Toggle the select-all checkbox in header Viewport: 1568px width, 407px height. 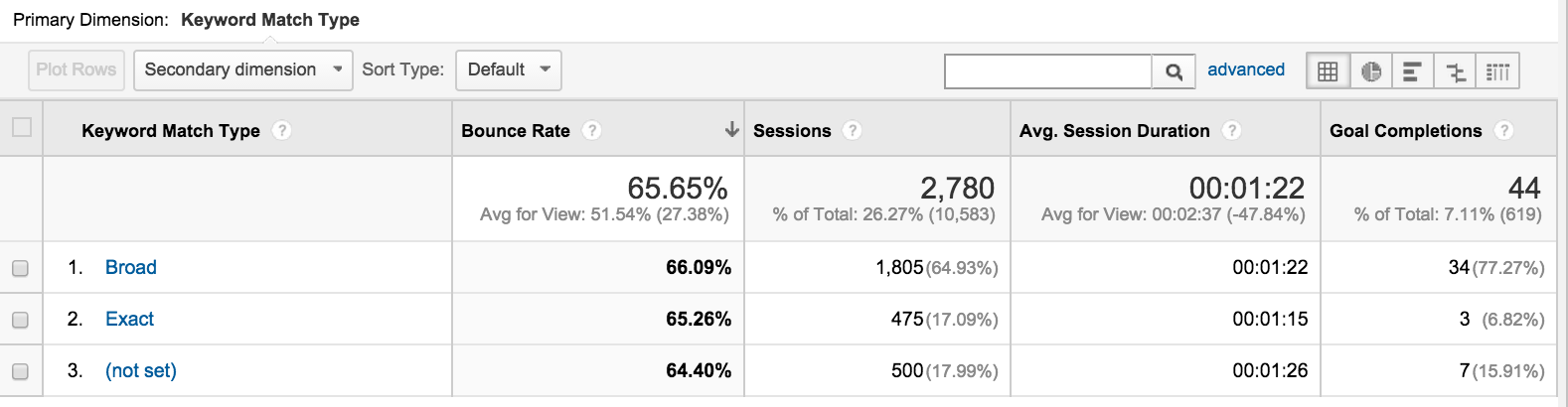(22, 127)
